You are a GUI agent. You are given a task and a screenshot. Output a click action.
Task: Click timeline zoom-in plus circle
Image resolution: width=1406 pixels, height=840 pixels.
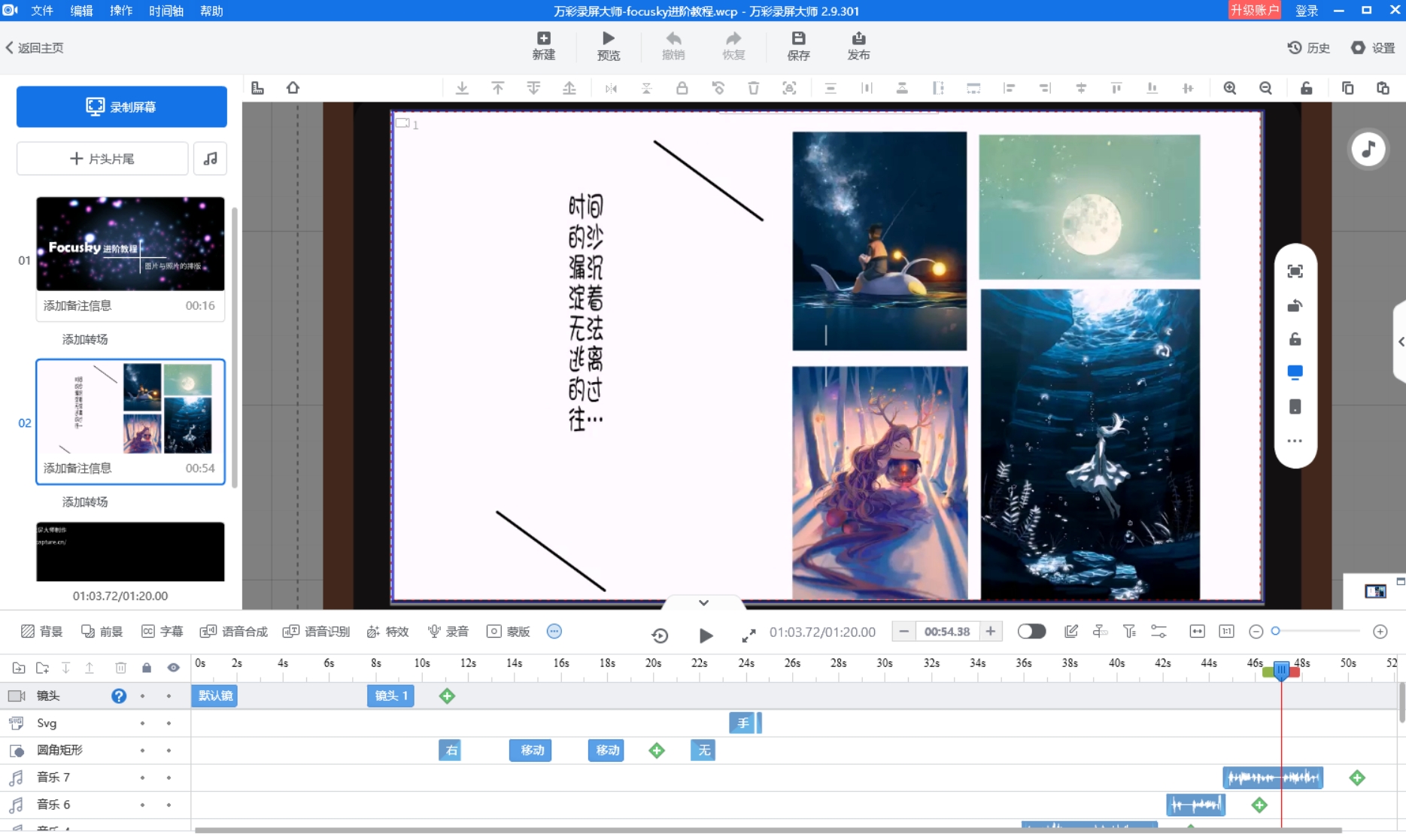point(1380,632)
